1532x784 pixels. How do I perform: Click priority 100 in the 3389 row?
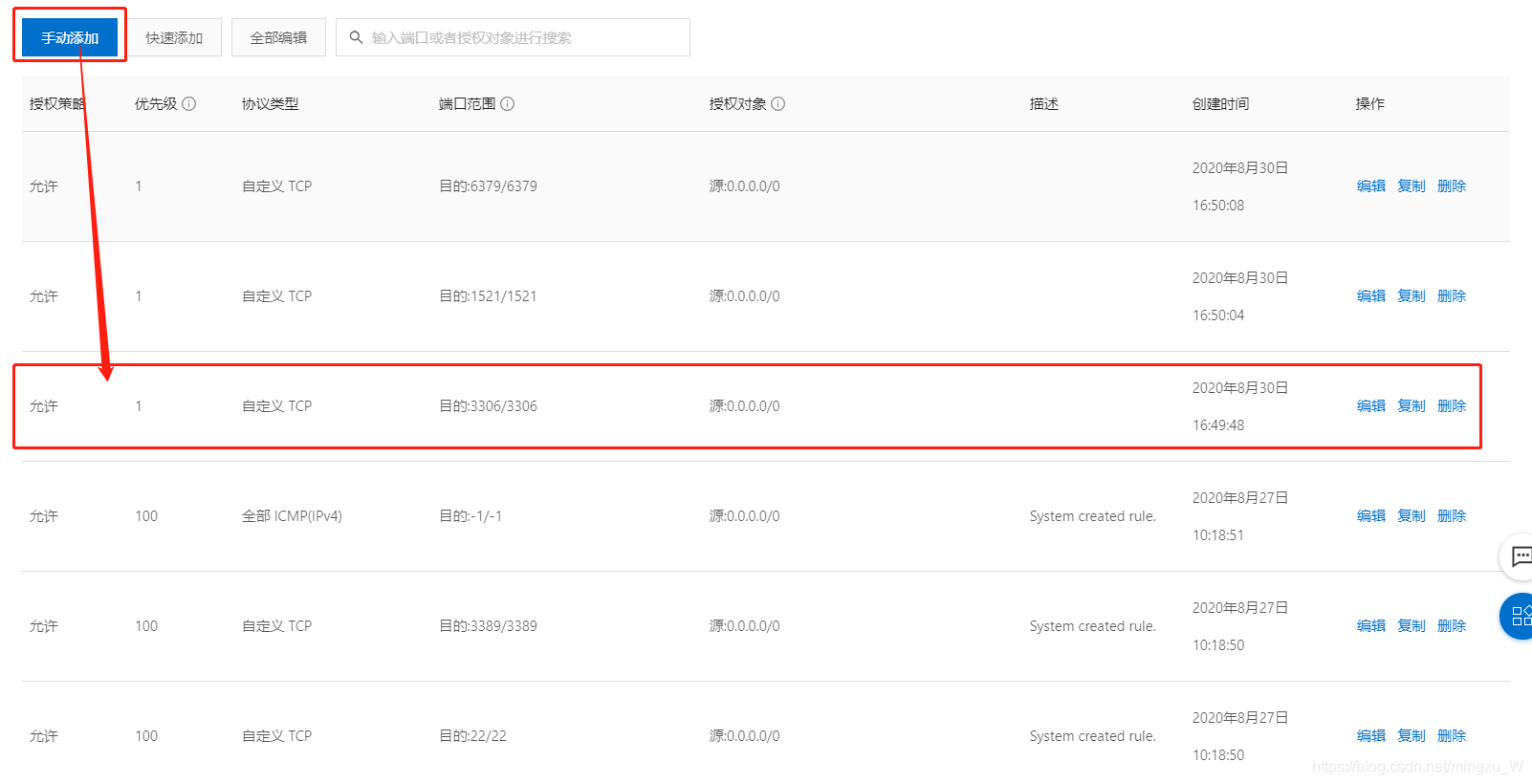[146, 625]
